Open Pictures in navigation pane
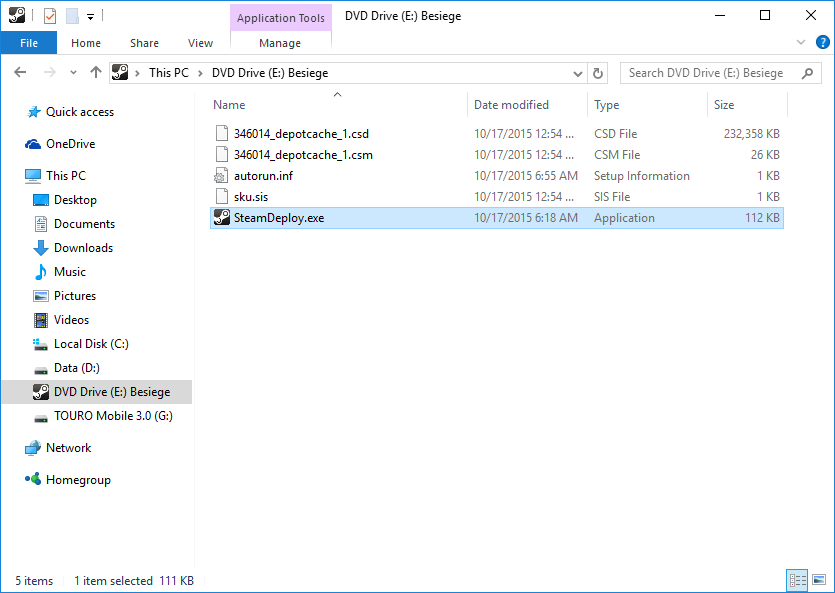Image resolution: width=835 pixels, height=593 pixels. pos(75,295)
